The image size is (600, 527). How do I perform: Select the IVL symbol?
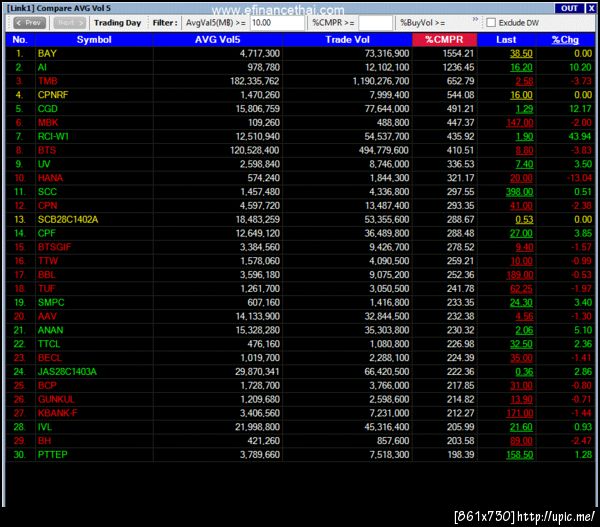tap(45, 427)
